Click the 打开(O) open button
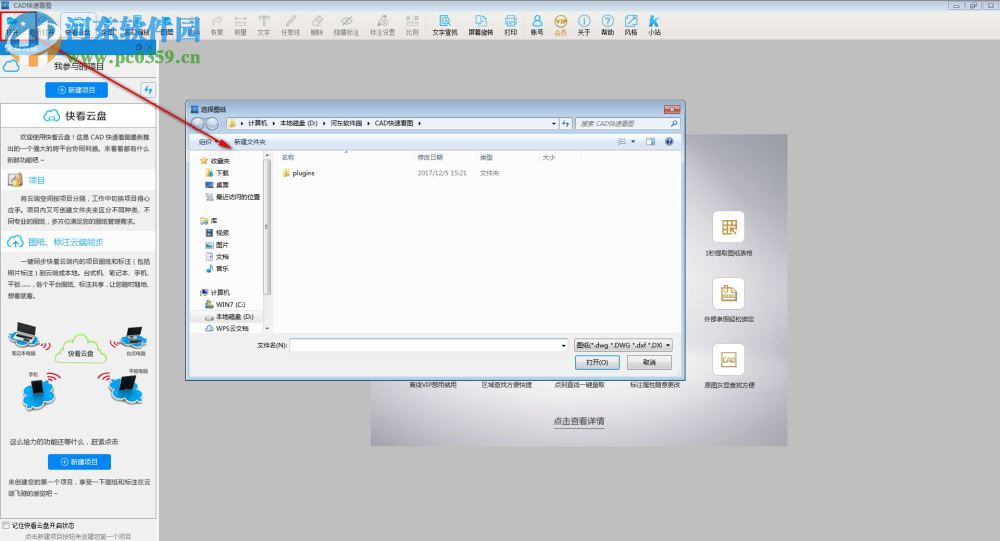The height and width of the screenshot is (541, 1000). click(x=597, y=362)
